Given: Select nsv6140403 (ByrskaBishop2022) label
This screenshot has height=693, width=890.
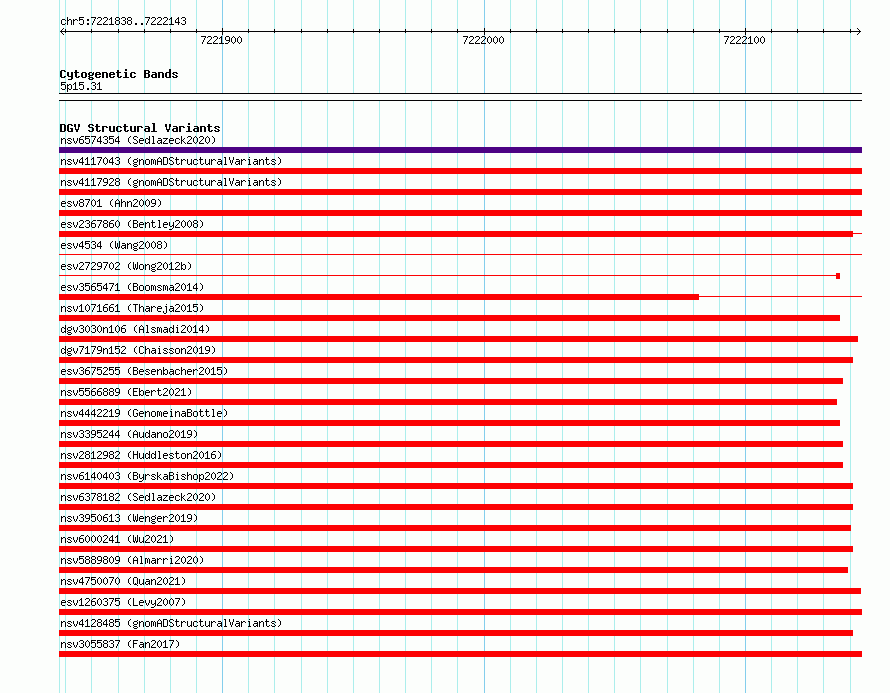Looking at the screenshot, I should (x=147, y=476).
